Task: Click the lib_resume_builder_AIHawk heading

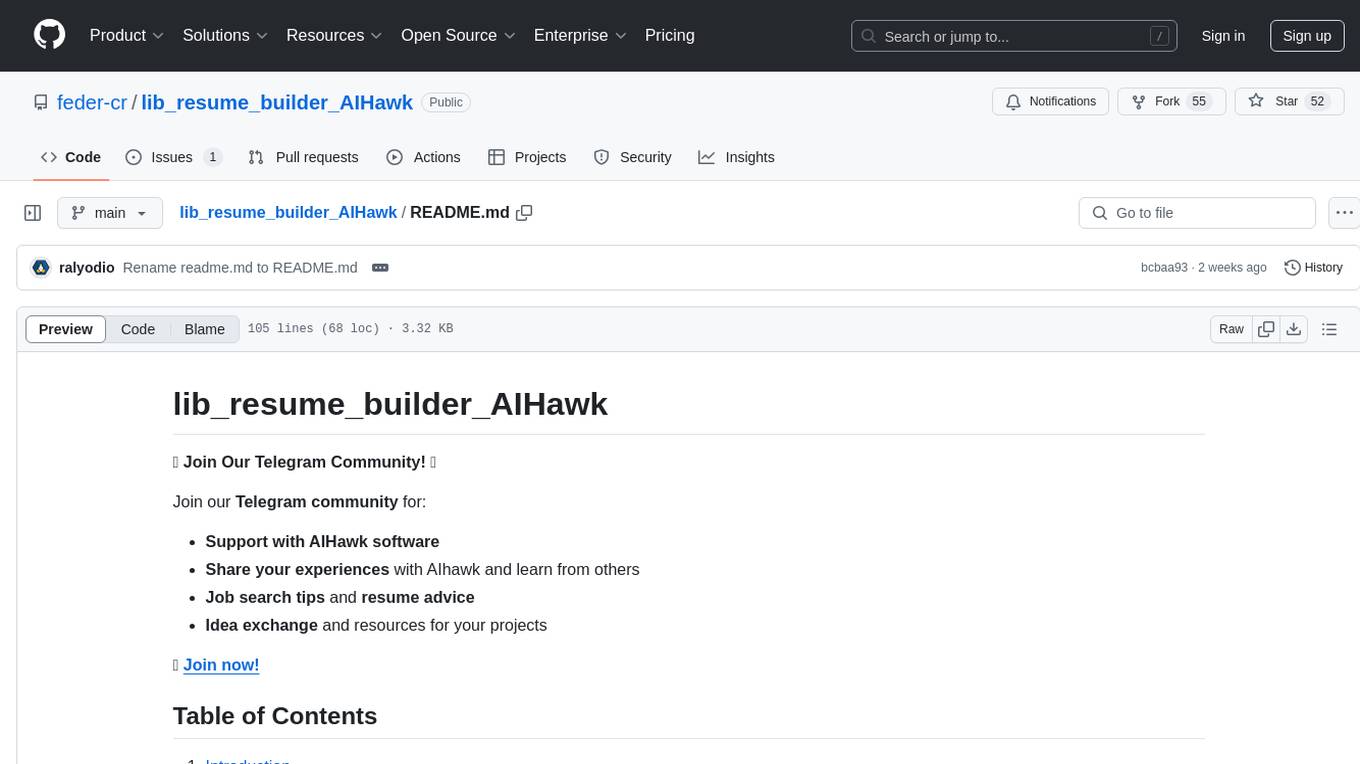Action: click(390, 404)
